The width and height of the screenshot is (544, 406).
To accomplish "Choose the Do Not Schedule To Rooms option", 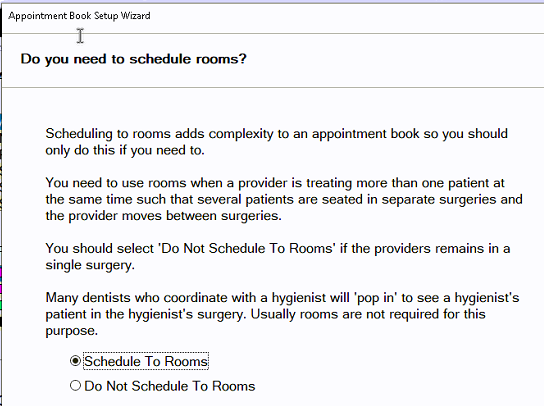I will click(x=75, y=386).
